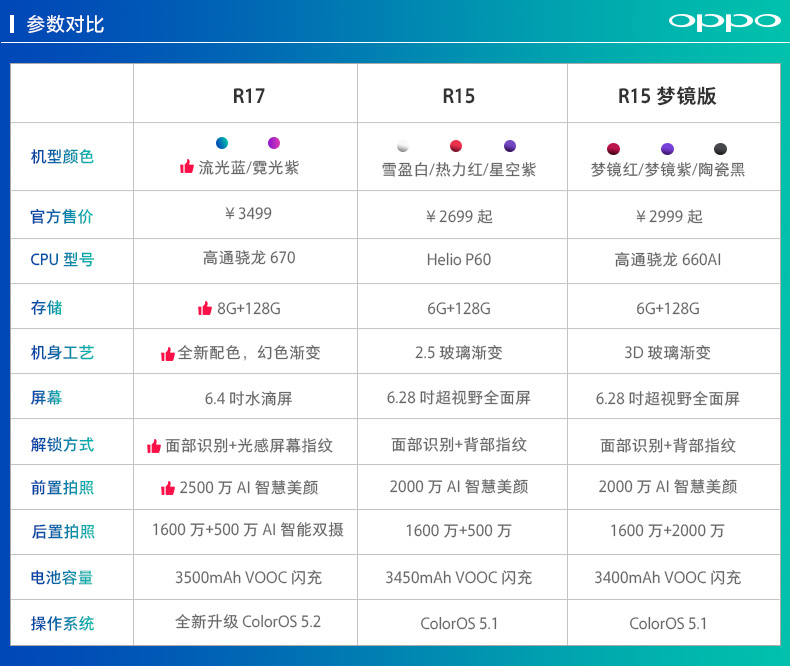This screenshot has height=666, width=790.
Task: Click the R15 梦镜版 column header
Action: tap(667, 96)
